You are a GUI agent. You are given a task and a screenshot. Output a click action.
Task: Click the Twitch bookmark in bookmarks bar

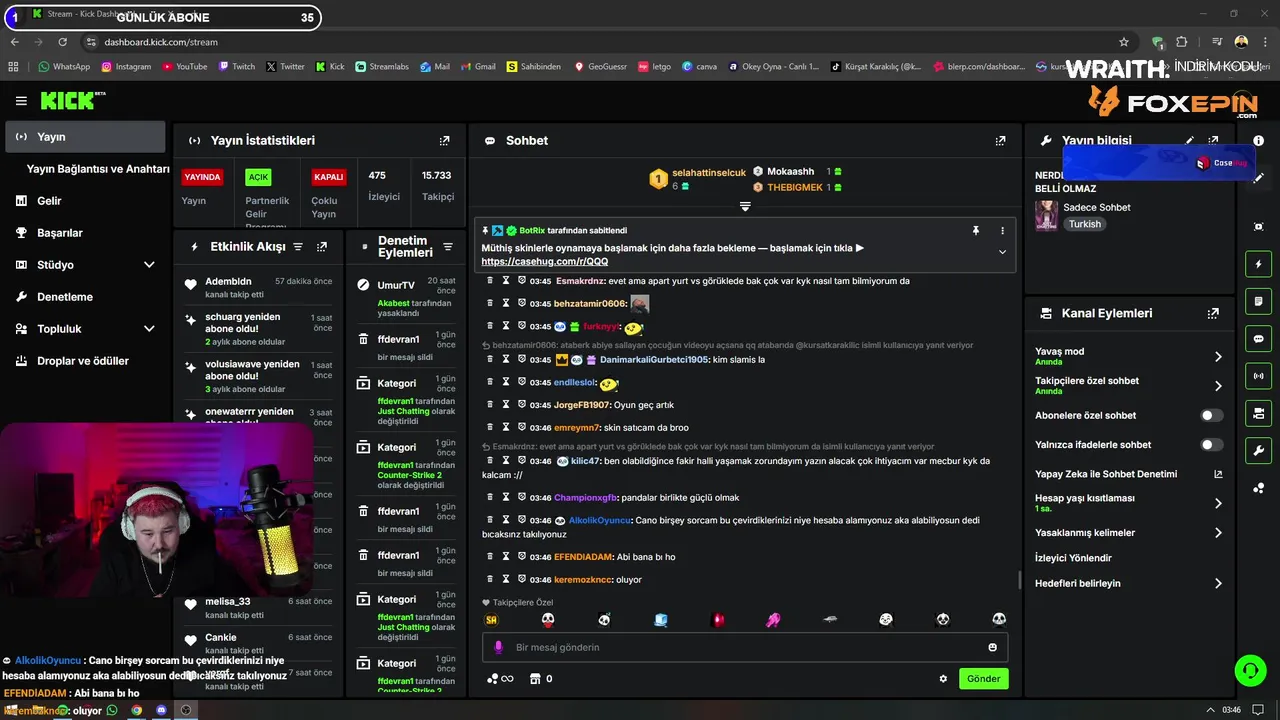coord(236,67)
